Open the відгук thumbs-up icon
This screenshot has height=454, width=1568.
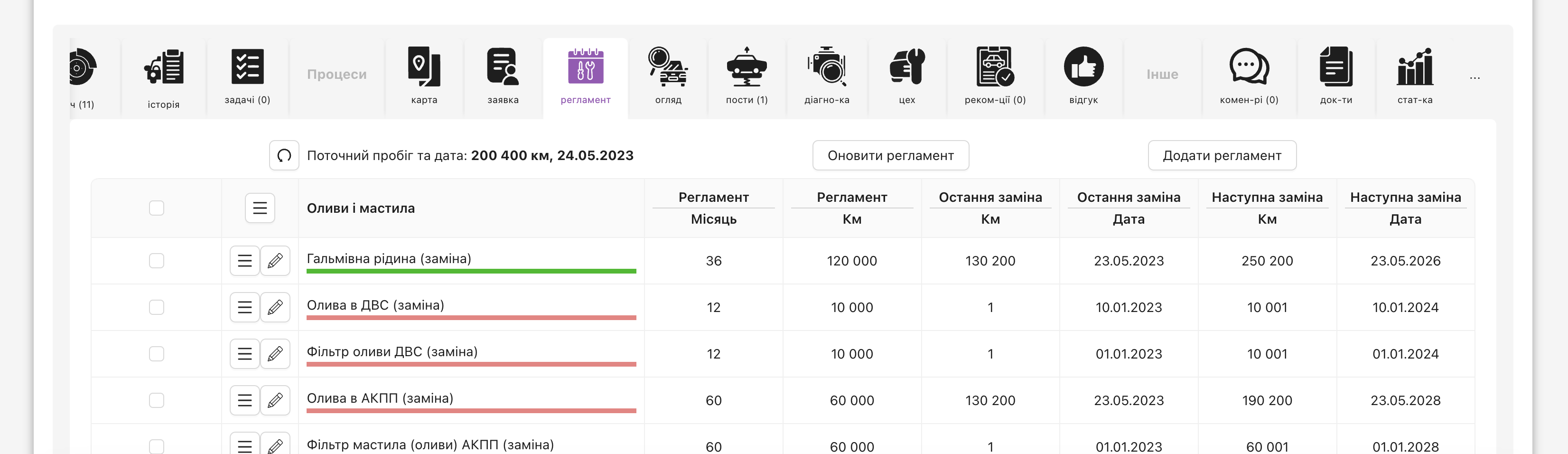(x=1083, y=66)
